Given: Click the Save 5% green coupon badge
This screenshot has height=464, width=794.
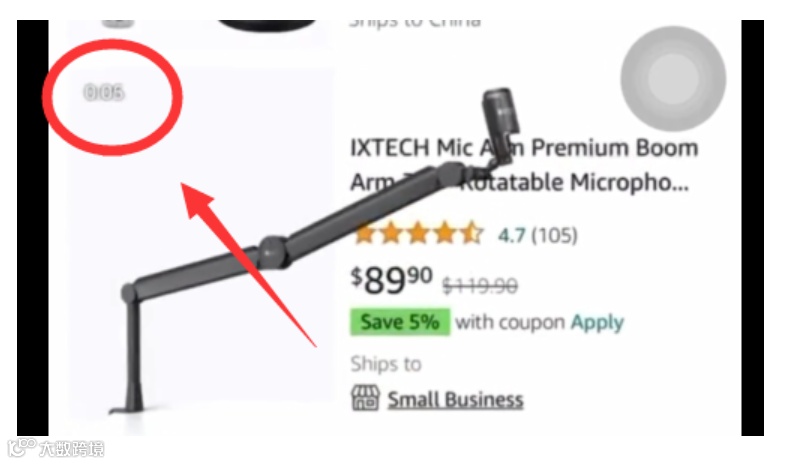Looking at the screenshot, I should tap(400, 322).
